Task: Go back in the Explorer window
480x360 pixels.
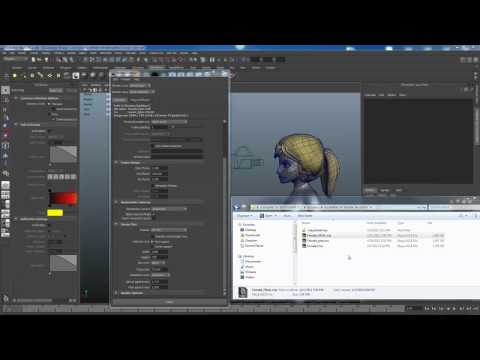Action: click(237, 207)
